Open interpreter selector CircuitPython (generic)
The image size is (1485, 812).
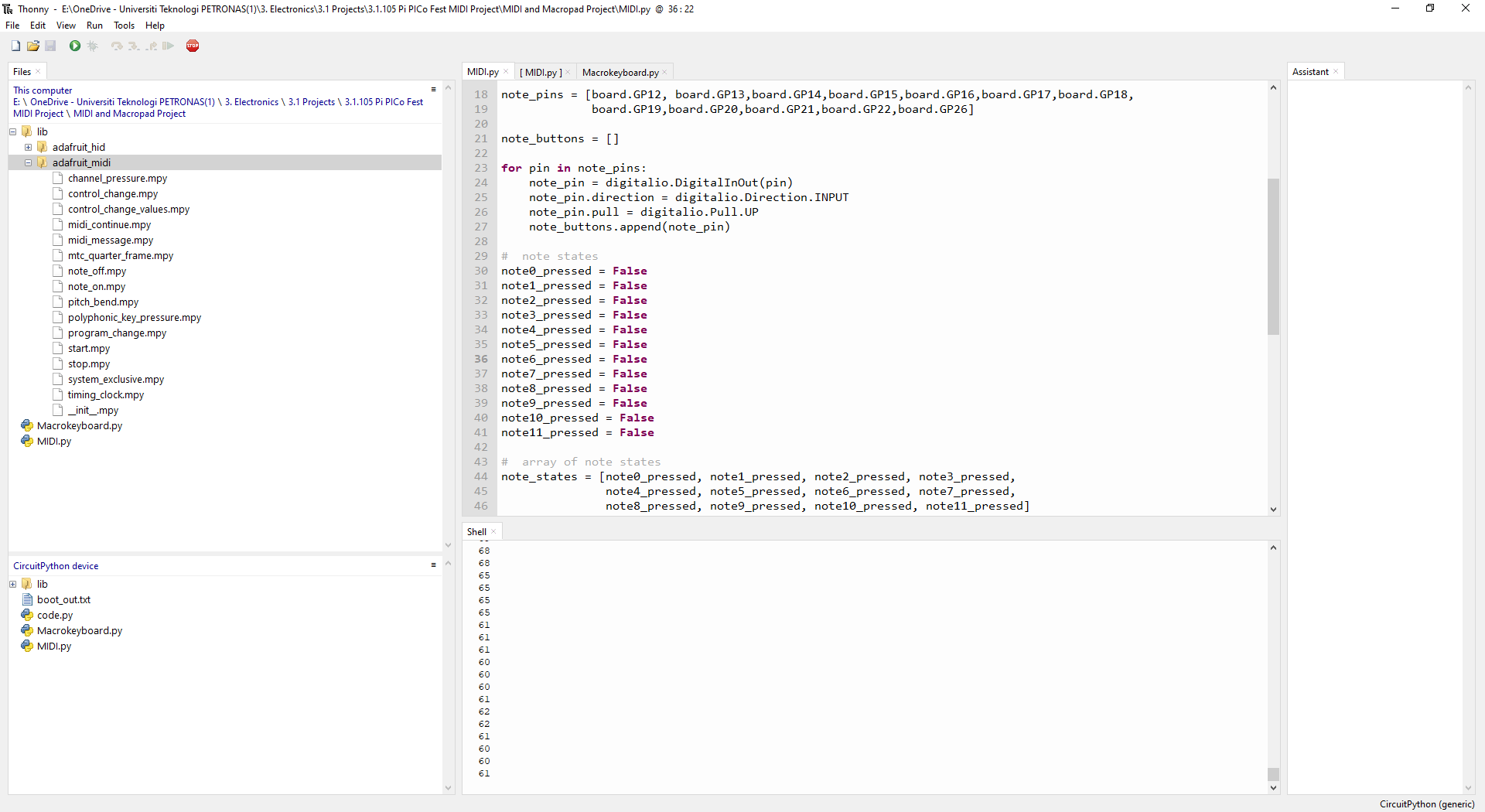click(x=1426, y=804)
